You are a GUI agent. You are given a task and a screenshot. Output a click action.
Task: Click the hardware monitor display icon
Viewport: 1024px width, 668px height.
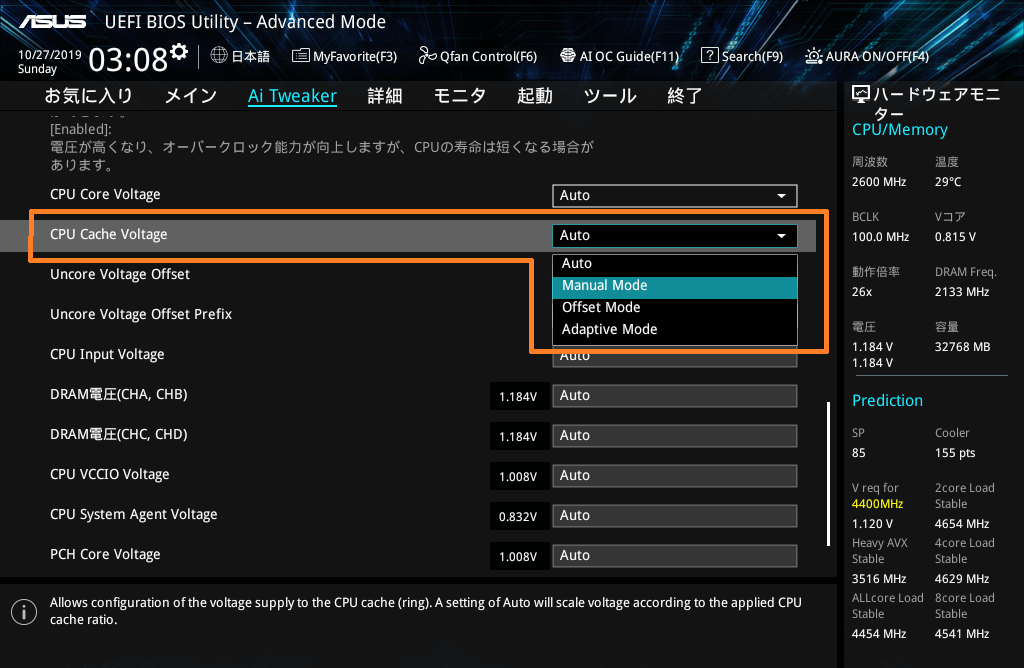point(861,95)
